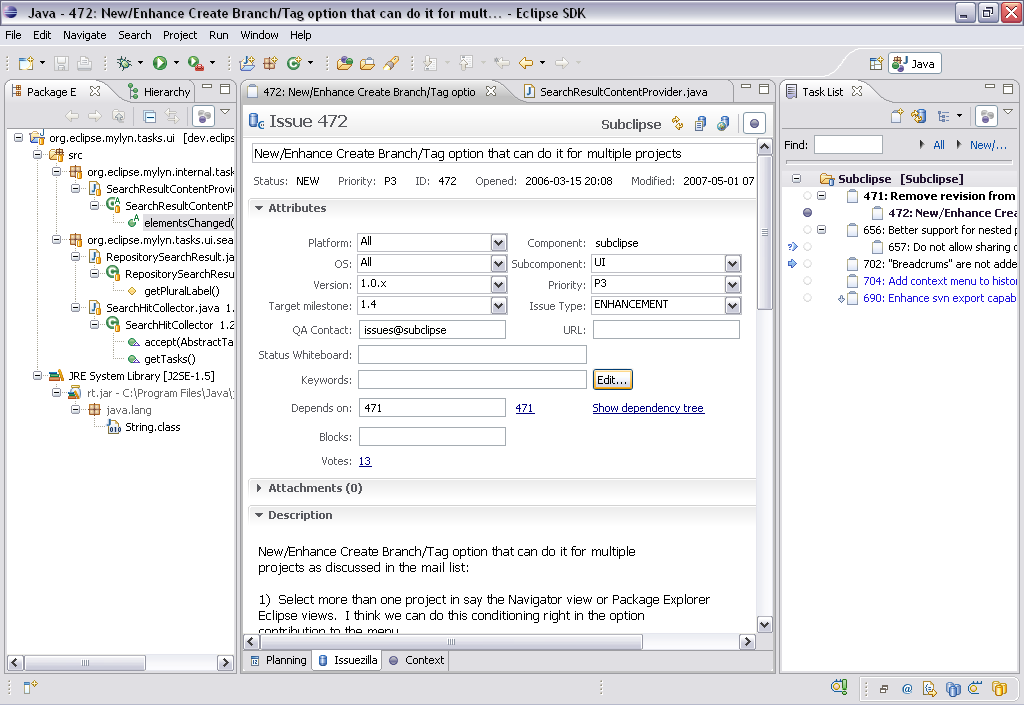The height and width of the screenshot is (706, 1024).
Task: Toggle active-task button in Issue 472 header
Action: (755, 124)
